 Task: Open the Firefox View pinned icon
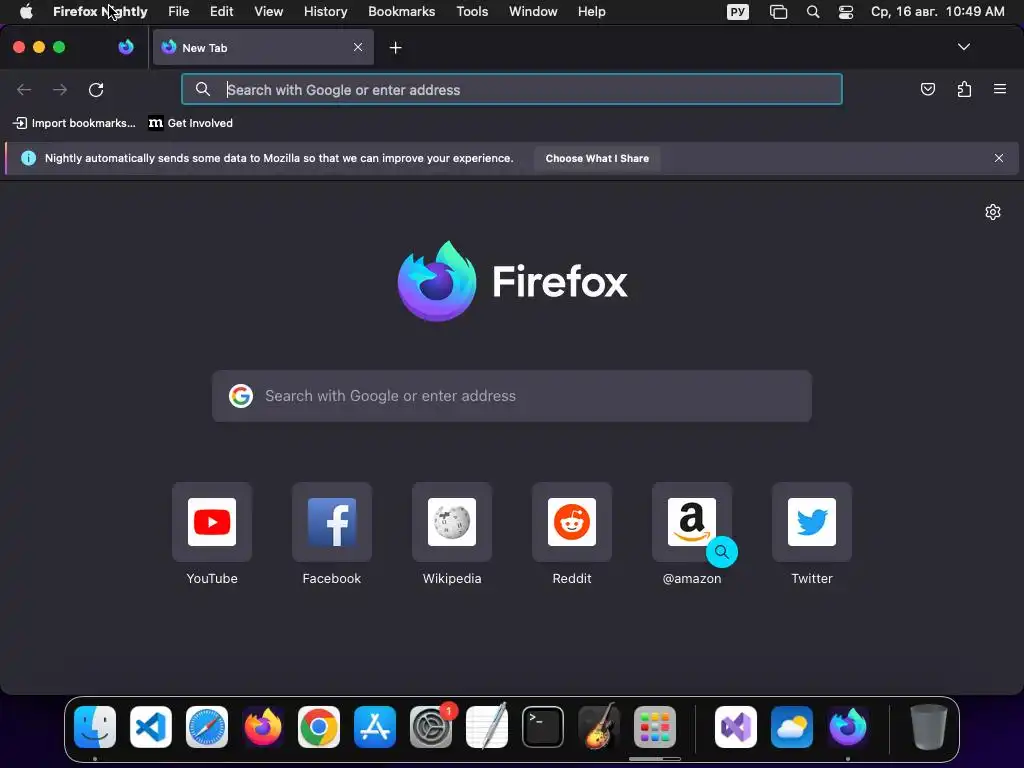125,47
